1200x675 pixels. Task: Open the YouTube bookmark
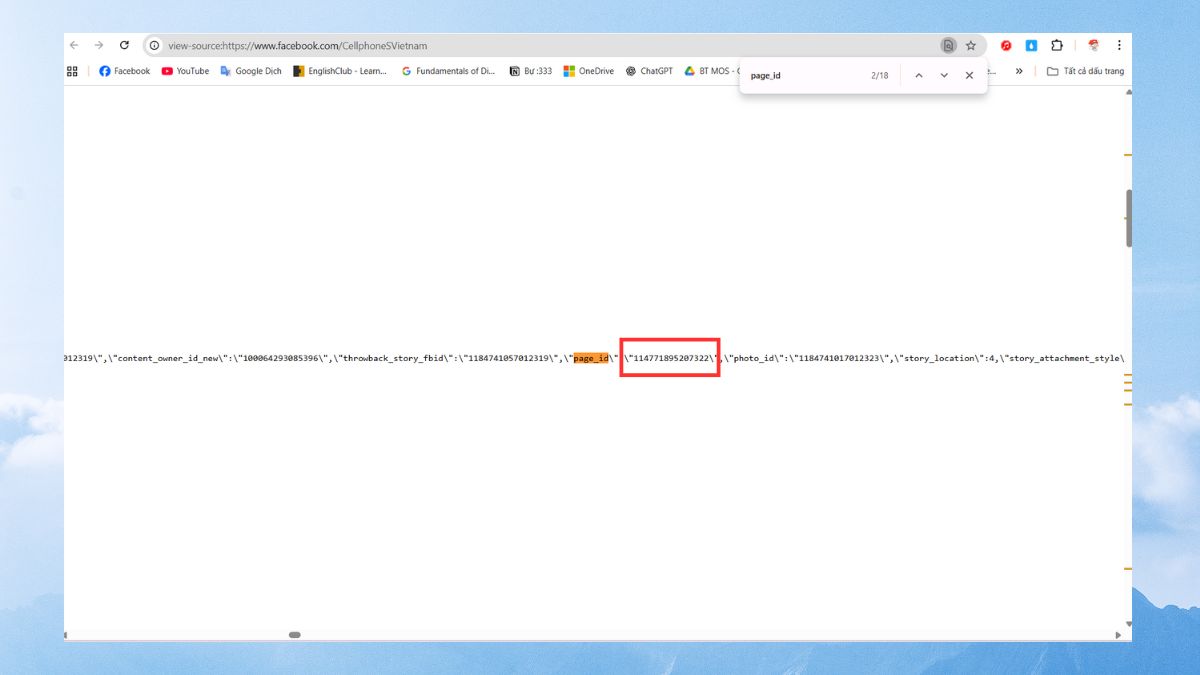[185, 71]
